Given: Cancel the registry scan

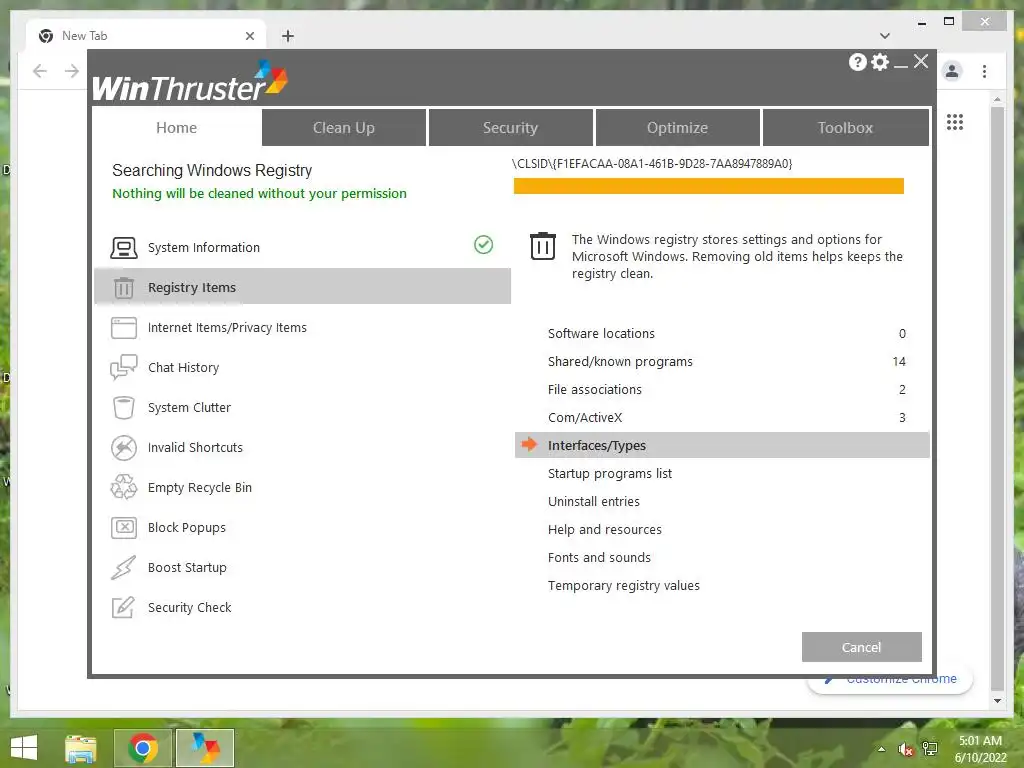Looking at the screenshot, I should pyautogui.click(x=861, y=647).
